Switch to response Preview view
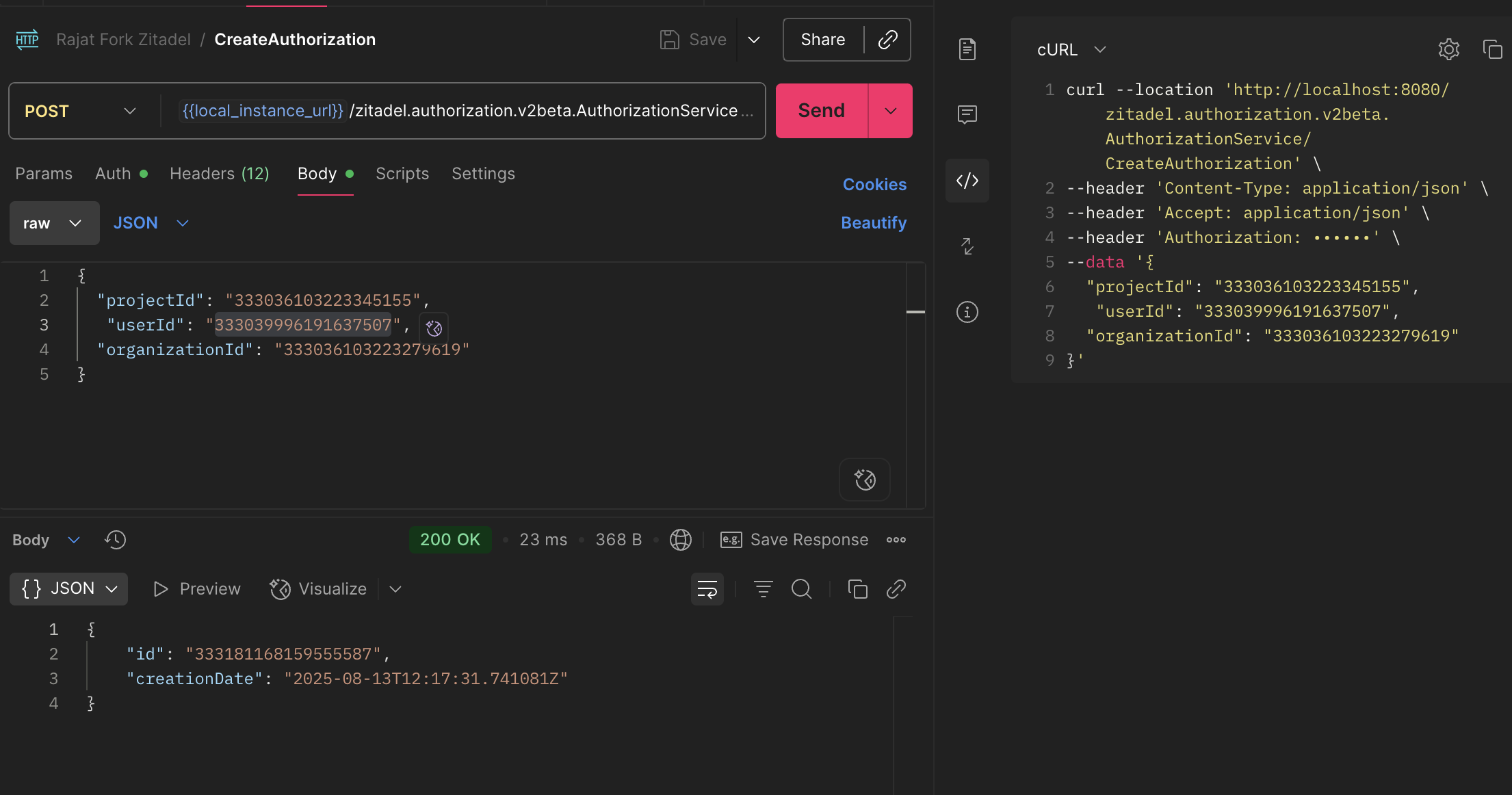Image resolution: width=1512 pixels, height=795 pixels. (x=196, y=589)
